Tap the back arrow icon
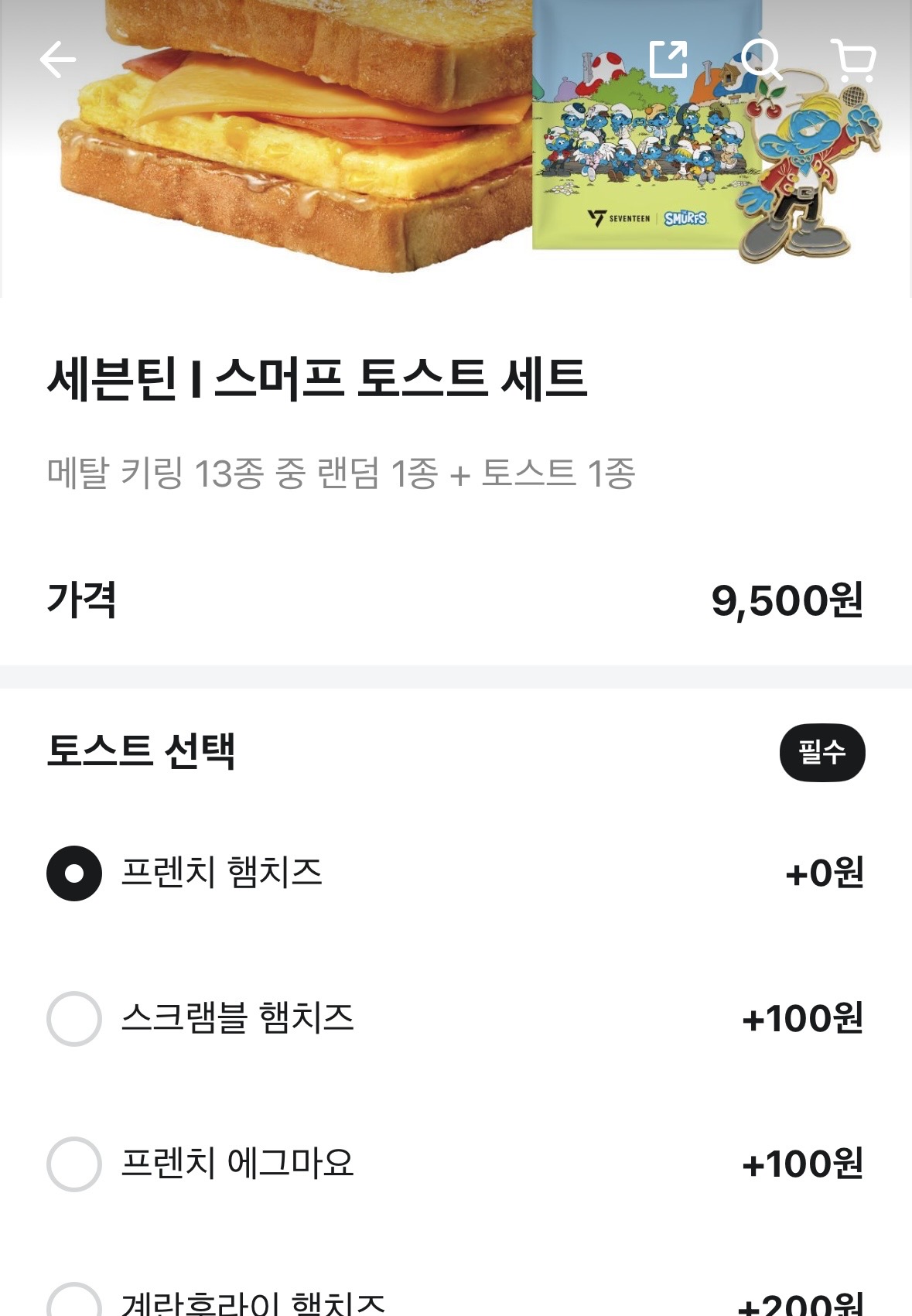This screenshot has width=912, height=1316. pyautogui.click(x=58, y=60)
